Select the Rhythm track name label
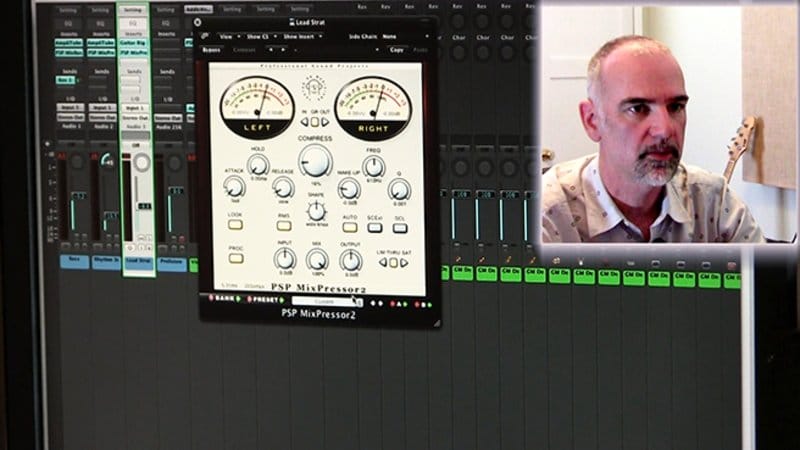The image size is (800, 450). click(x=106, y=261)
